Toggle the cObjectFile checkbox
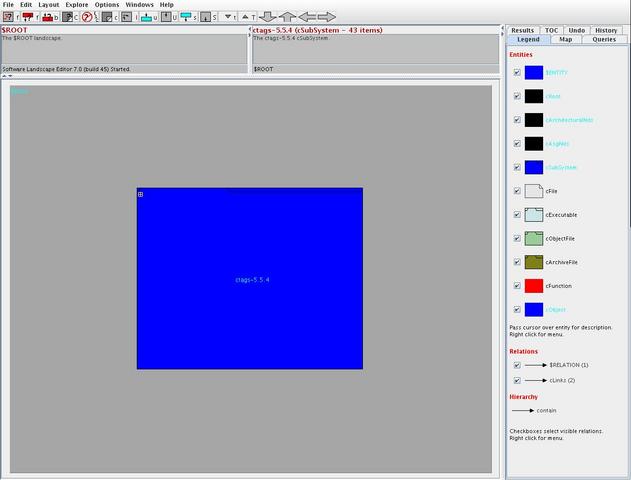This screenshot has width=631, height=480. point(517,239)
